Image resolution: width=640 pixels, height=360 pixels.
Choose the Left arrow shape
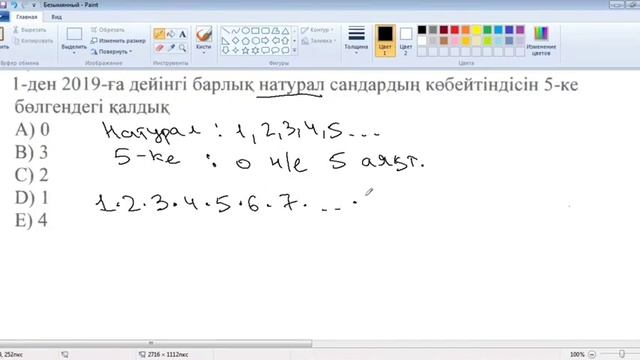pos(276,41)
